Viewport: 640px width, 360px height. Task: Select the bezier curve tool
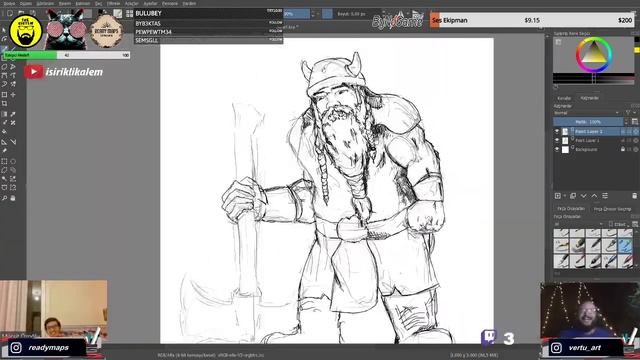(x=4, y=76)
